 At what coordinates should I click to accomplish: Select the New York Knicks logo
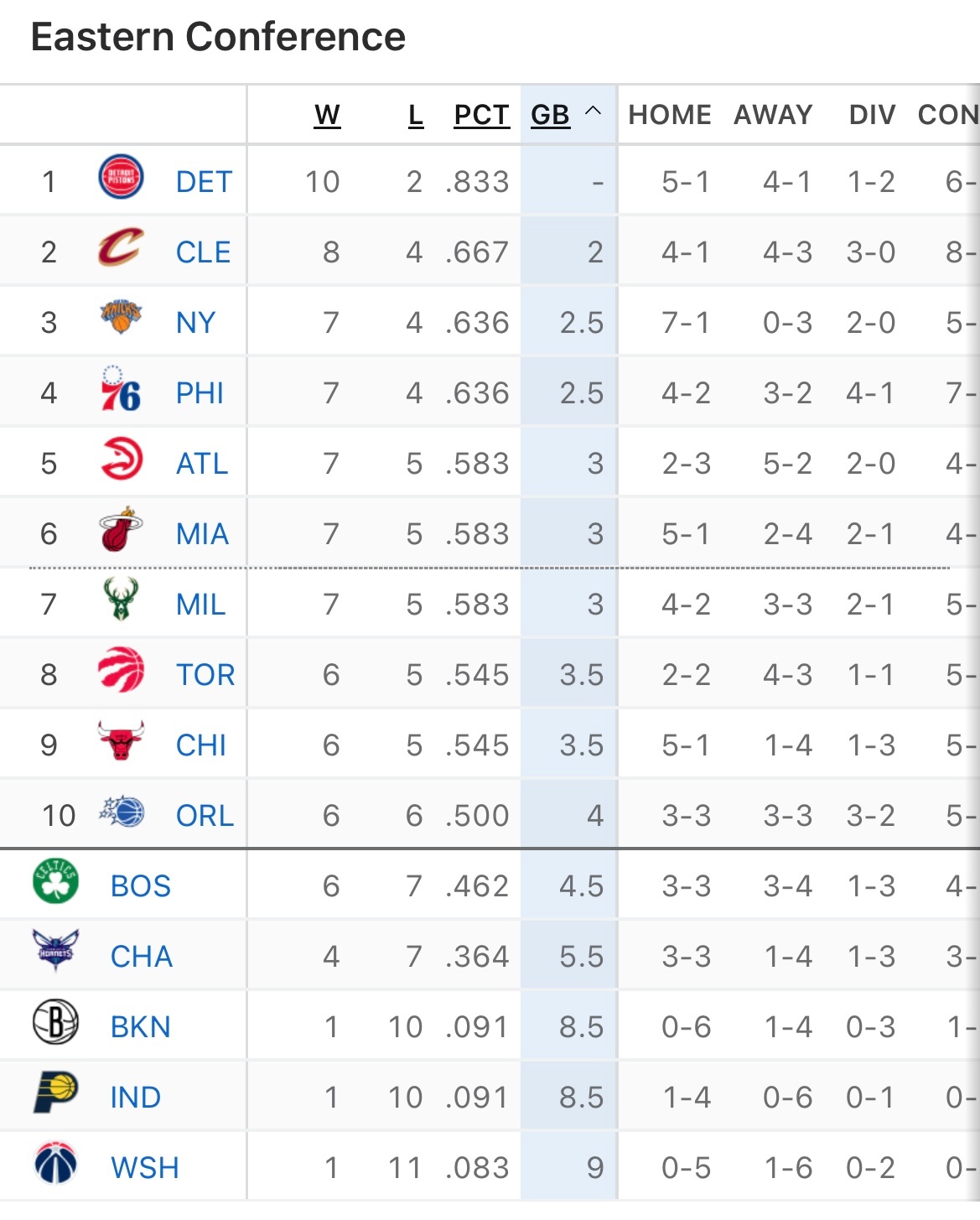(x=121, y=317)
